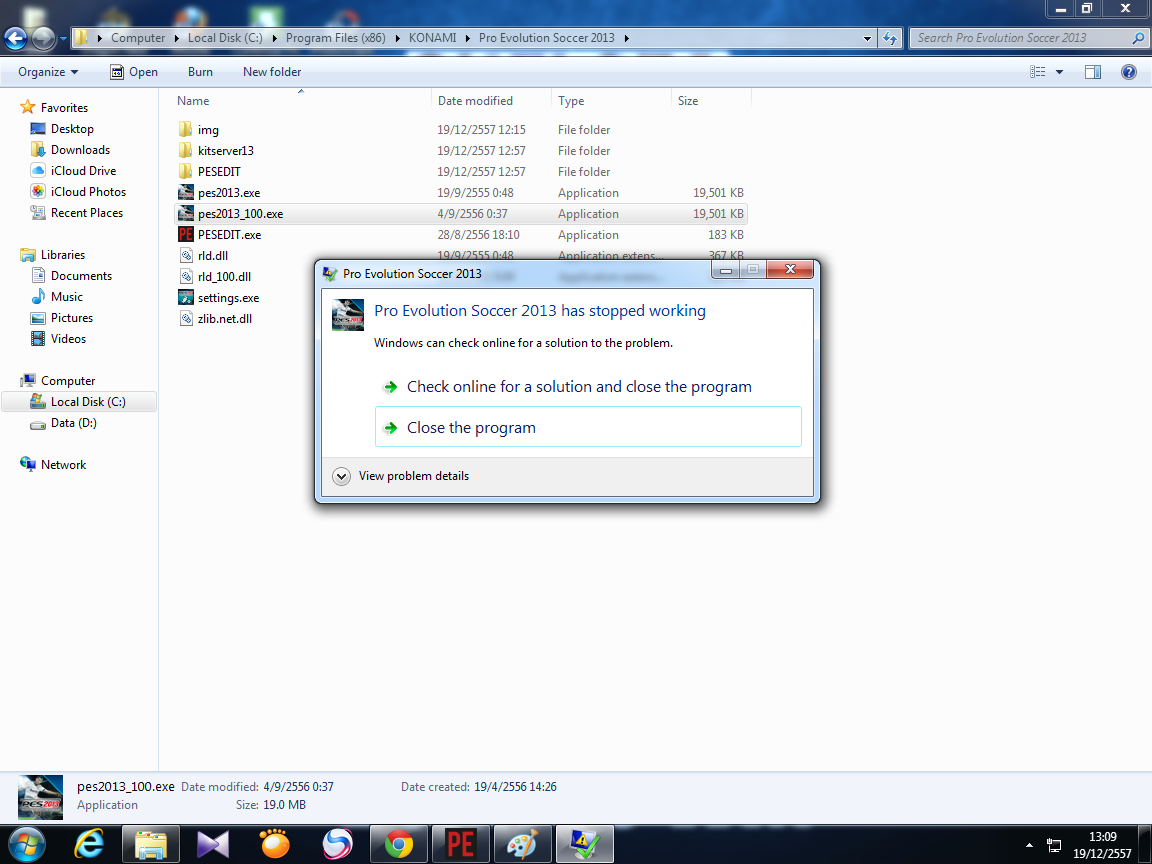This screenshot has height=864, width=1152.
Task: Click the Windows Start orb
Action: click(x=26, y=844)
